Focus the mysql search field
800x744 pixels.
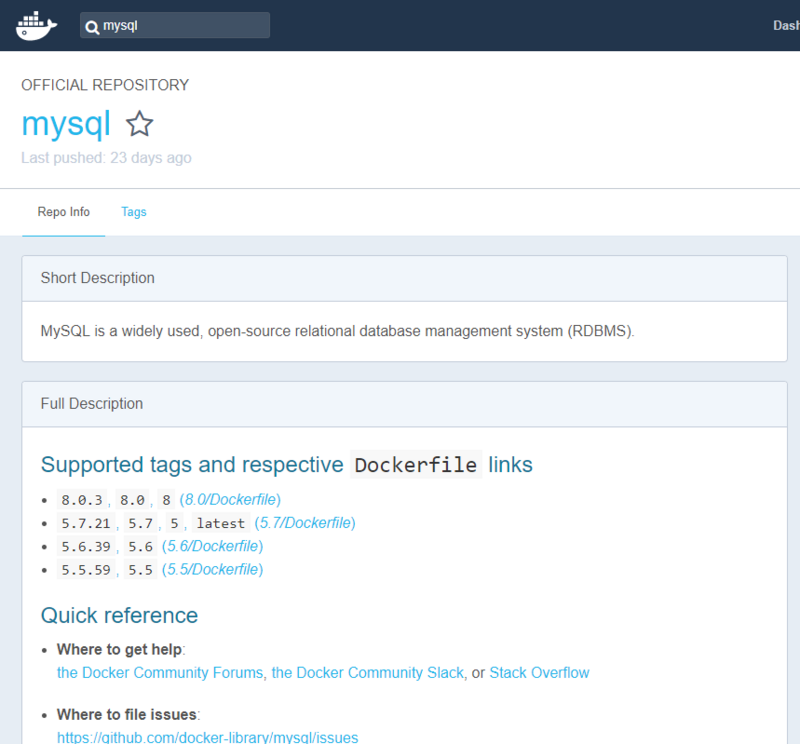click(x=175, y=25)
